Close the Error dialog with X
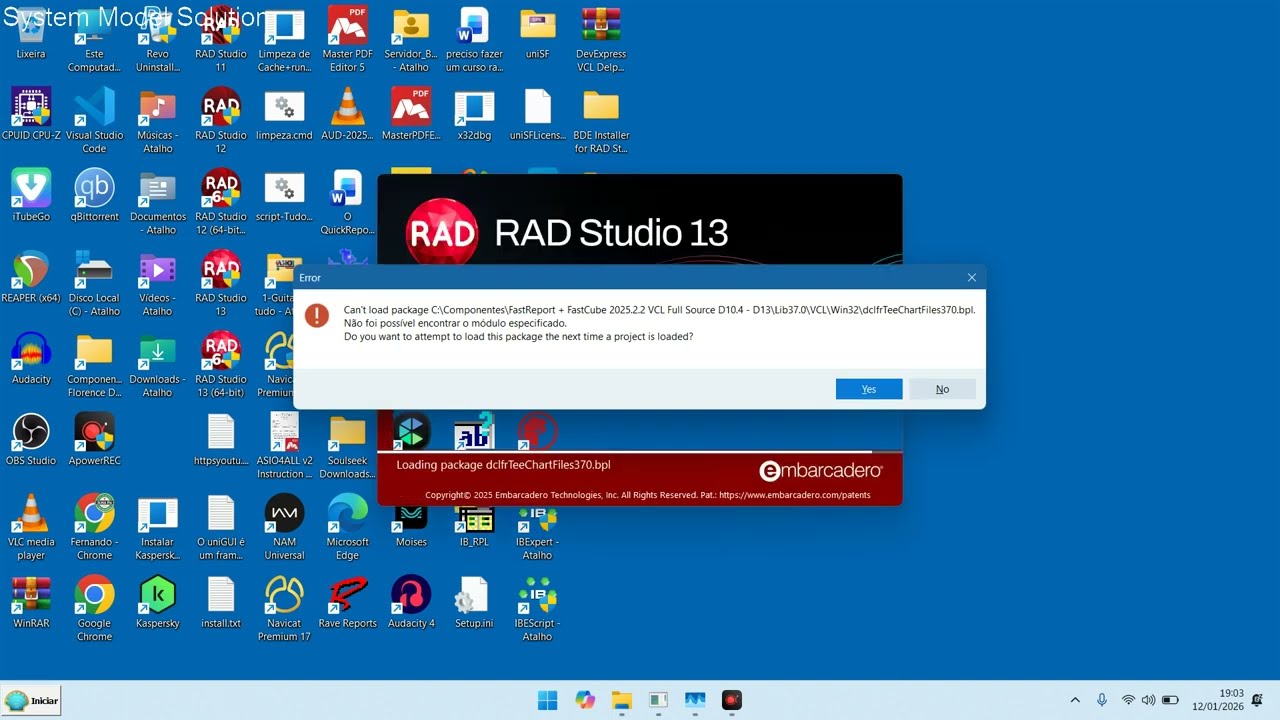 [971, 277]
